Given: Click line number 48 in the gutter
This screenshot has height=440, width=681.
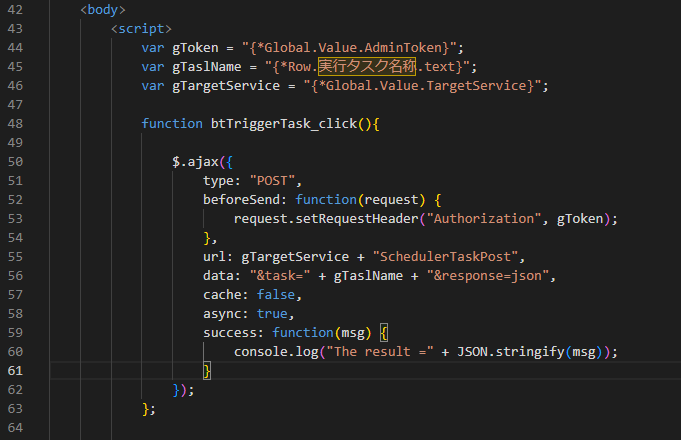Looking at the screenshot, I should pyautogui.click(x=15, y=124).
